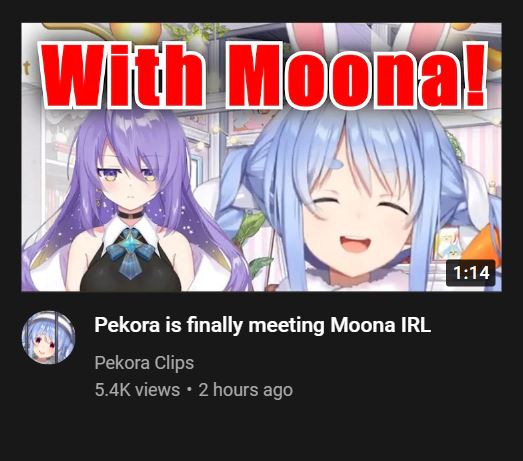
Task: Click the exclamation mark in the red overlay
Action: coord(476,73)
